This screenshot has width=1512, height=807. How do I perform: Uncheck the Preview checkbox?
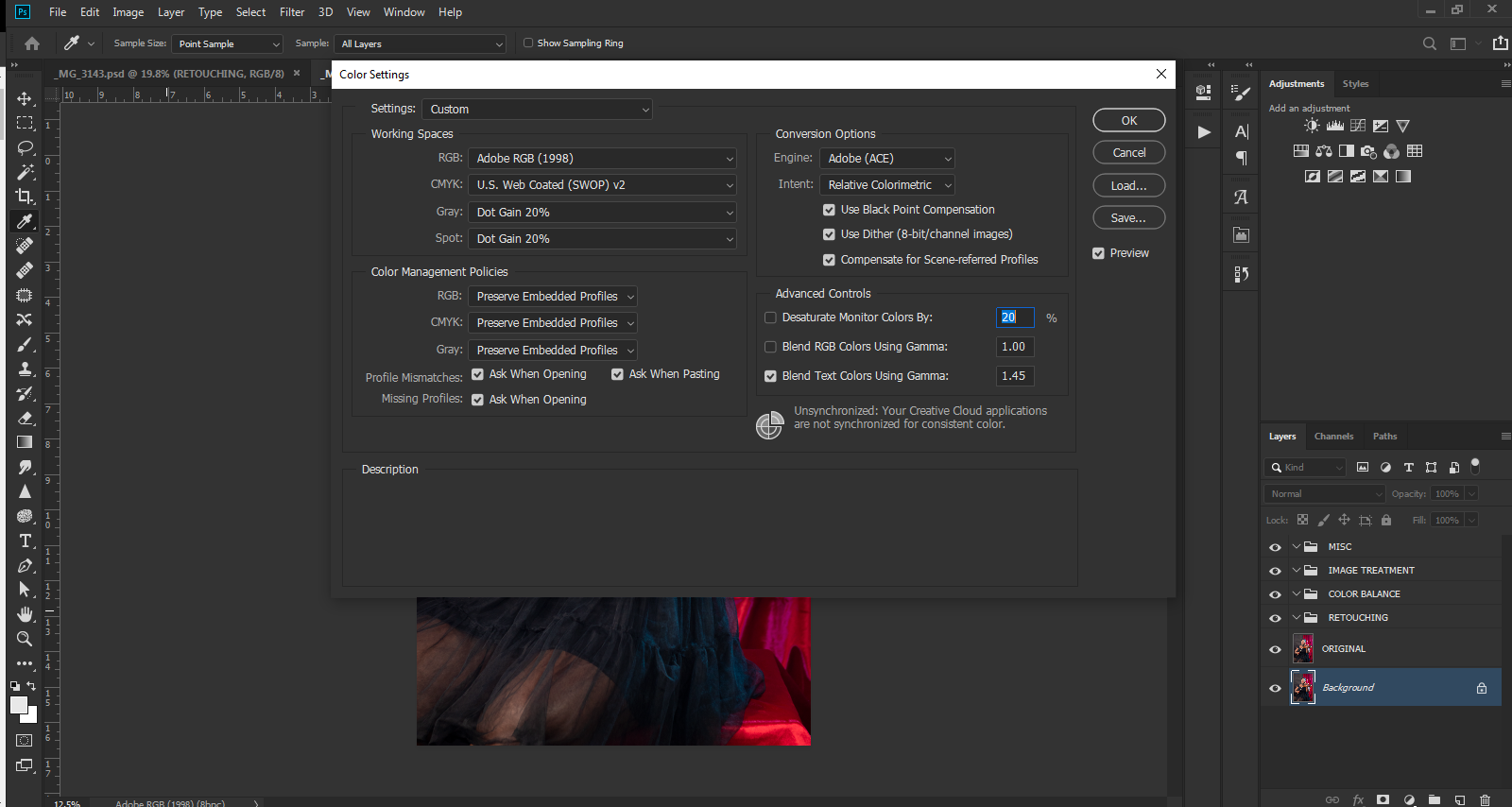(1098, 253)
